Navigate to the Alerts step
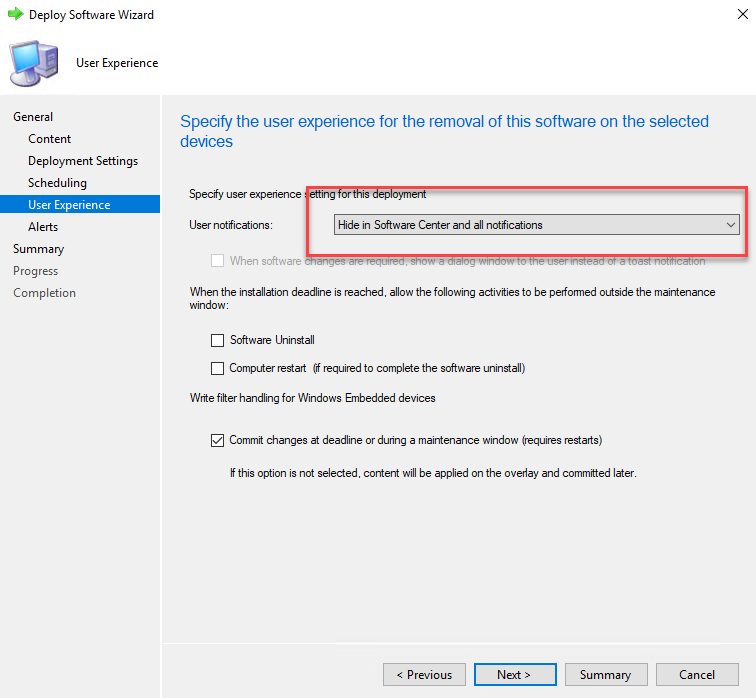756x698 pixels. (x=43, y=227)
